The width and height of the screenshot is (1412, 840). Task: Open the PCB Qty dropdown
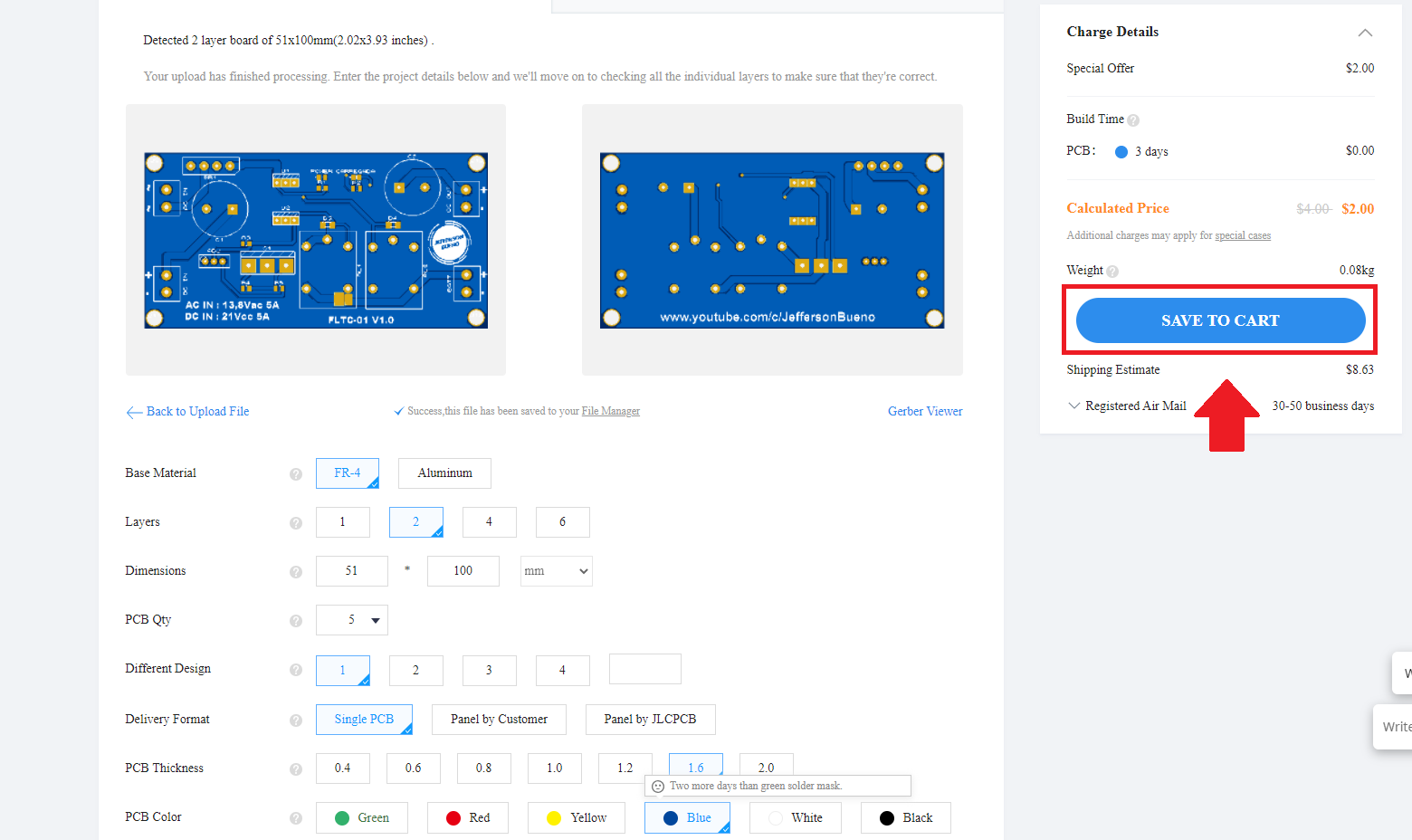pyautogui.click(x=352, y=620)
